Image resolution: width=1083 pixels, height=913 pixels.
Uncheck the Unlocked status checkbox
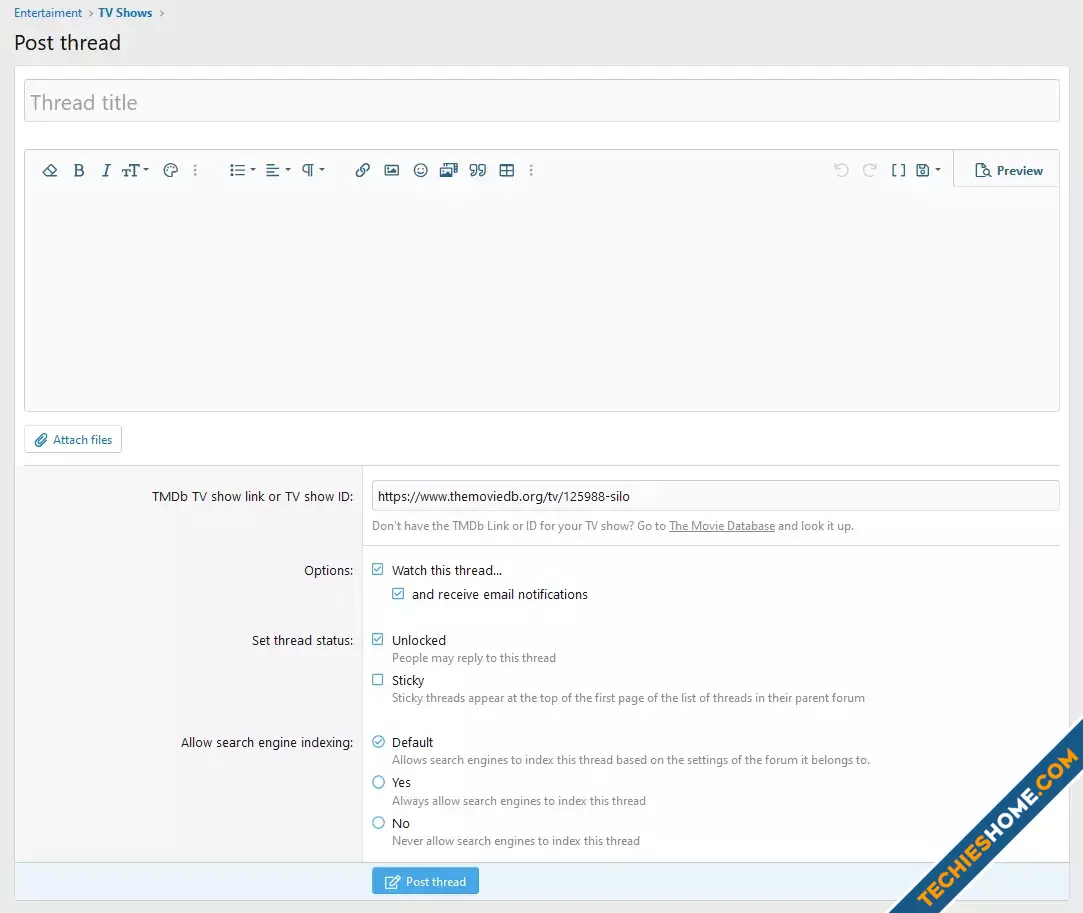[378, 640]
